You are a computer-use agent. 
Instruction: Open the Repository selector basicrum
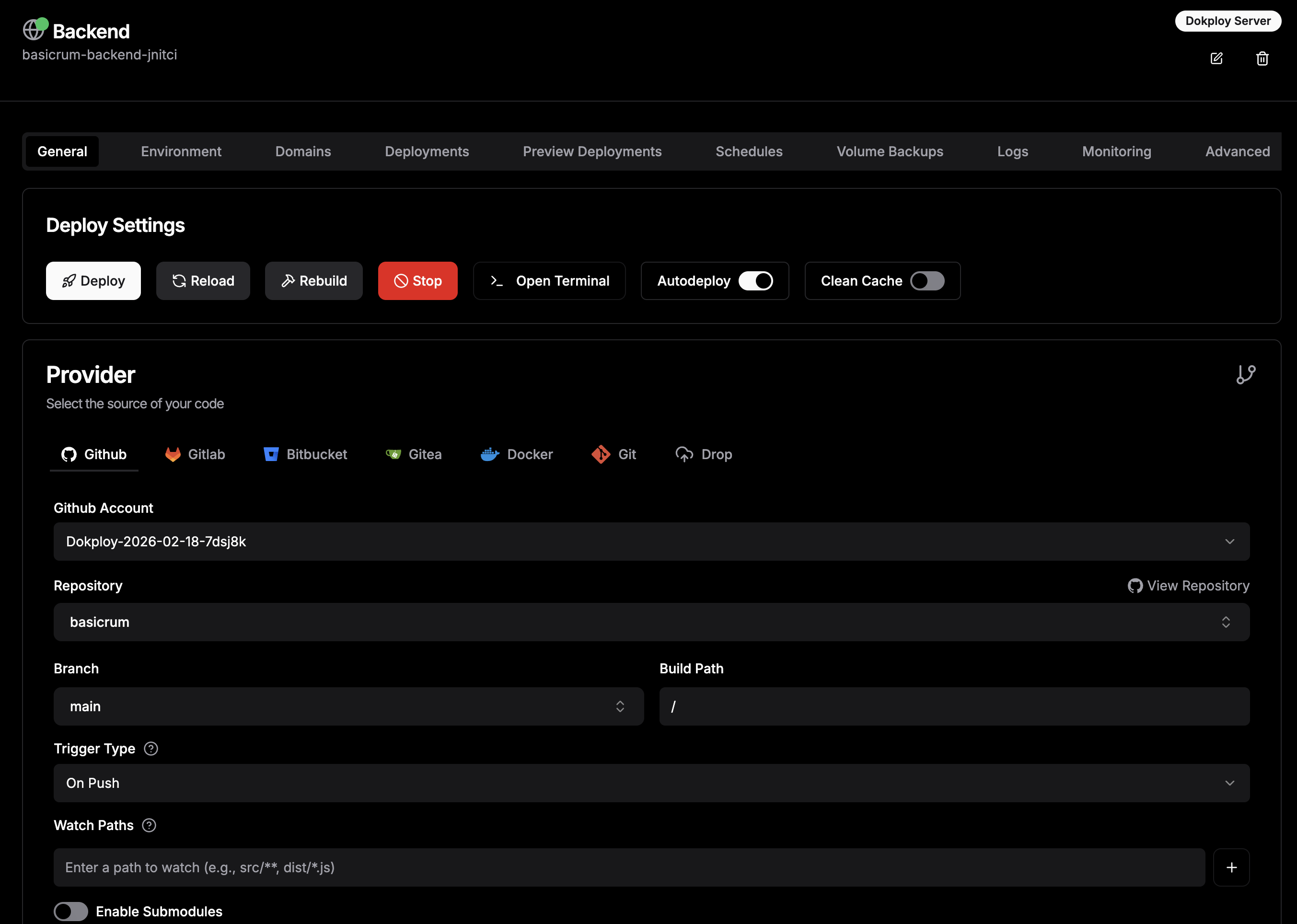tap(652, 622)
